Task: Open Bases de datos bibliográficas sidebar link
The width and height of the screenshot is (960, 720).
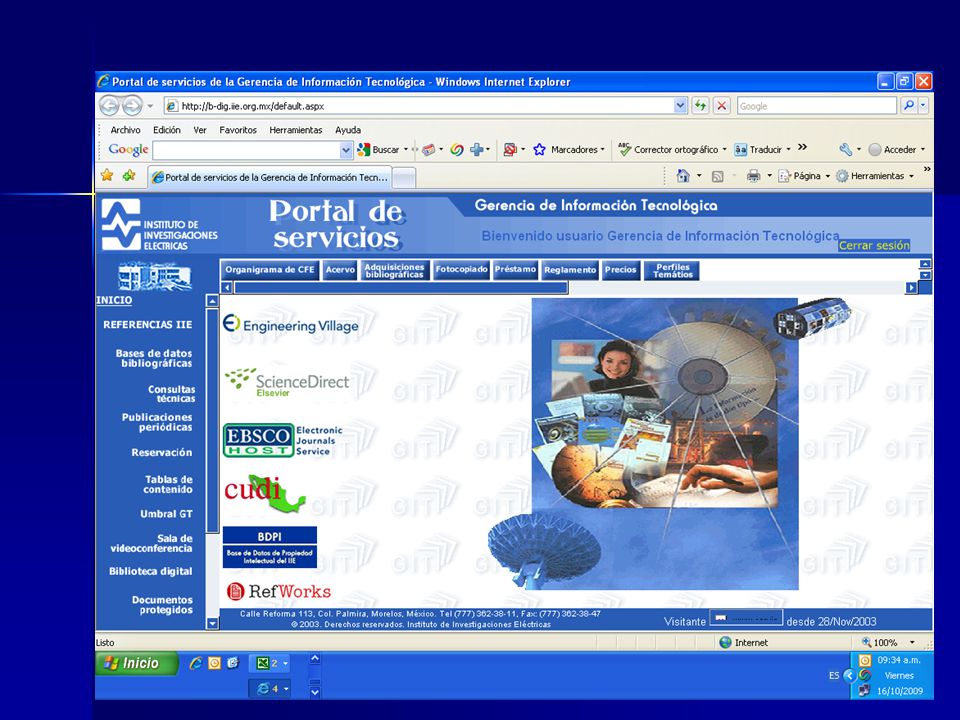Action: (x=154, y=358)
